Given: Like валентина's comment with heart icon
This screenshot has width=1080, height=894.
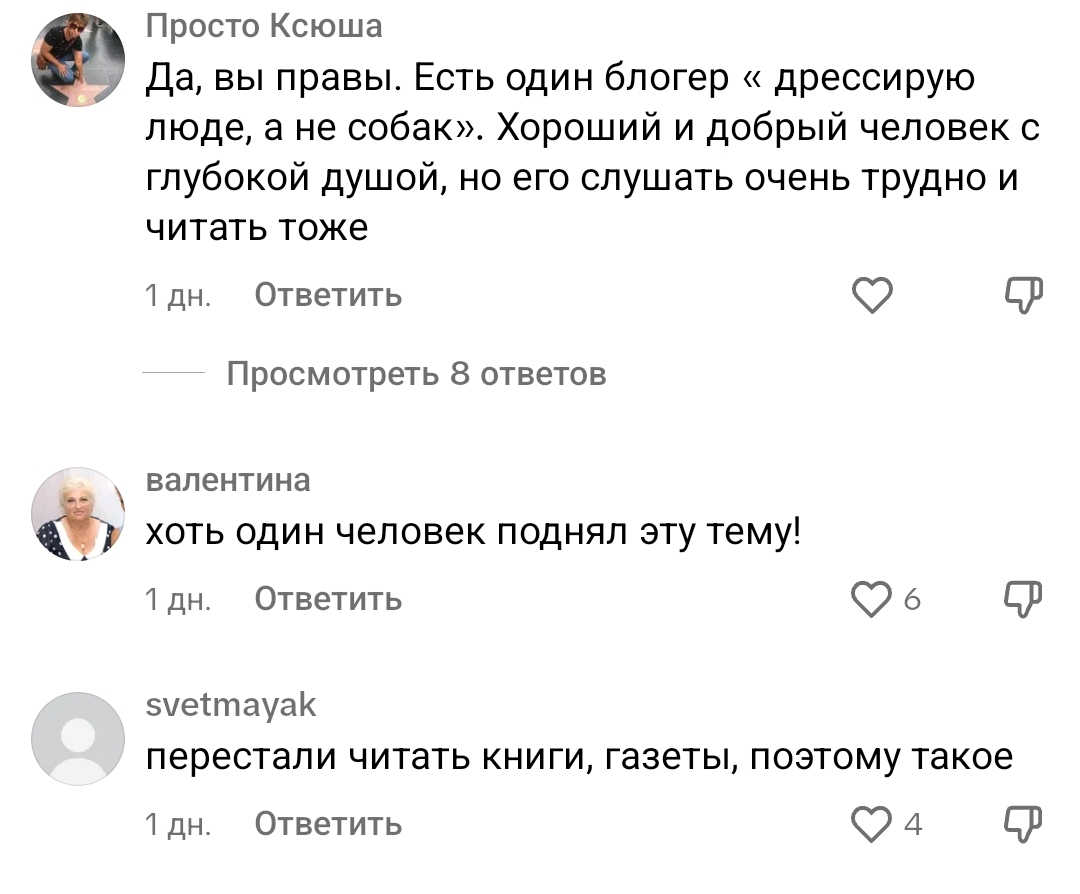Looking at the screenshot, I should (x=870, y=599).
